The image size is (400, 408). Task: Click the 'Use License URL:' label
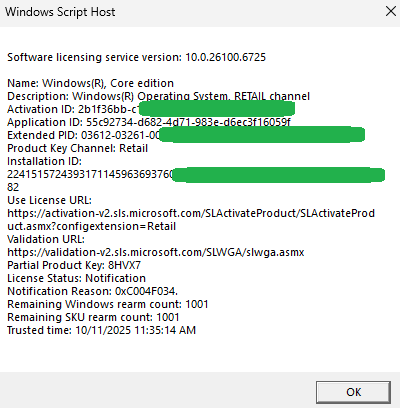click(x=50, y=200)
